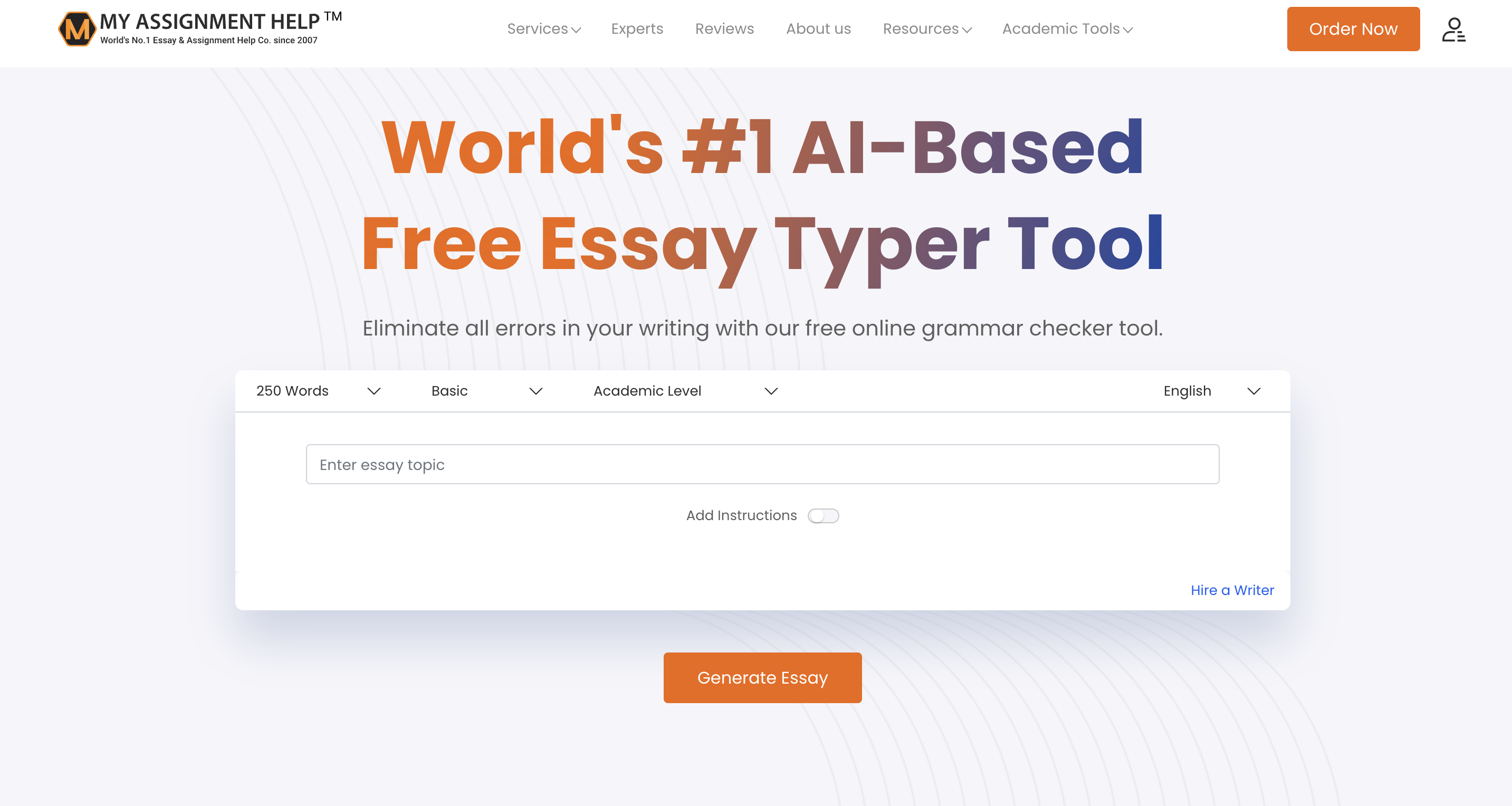Enable the Add Instructions switch

[824, 515]
